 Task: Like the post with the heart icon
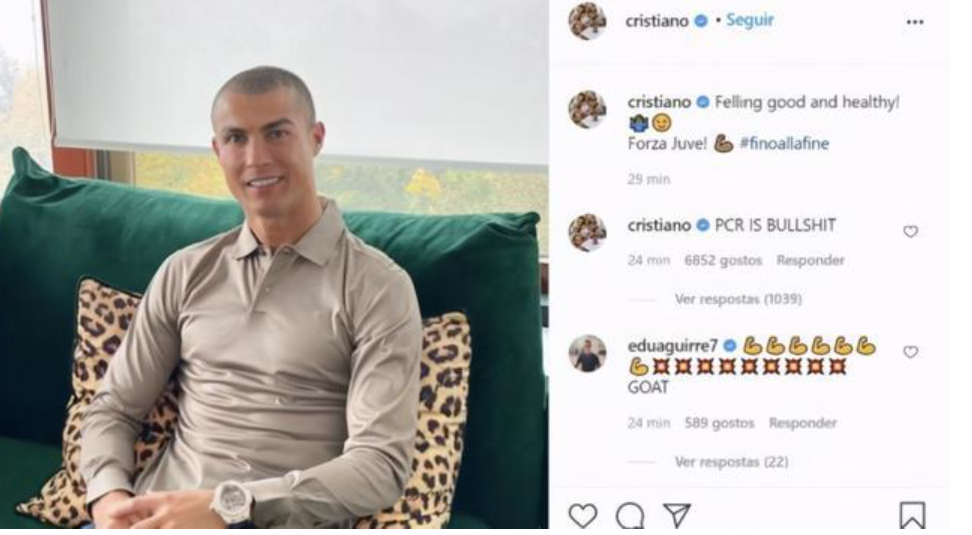(x=583, y=515)
